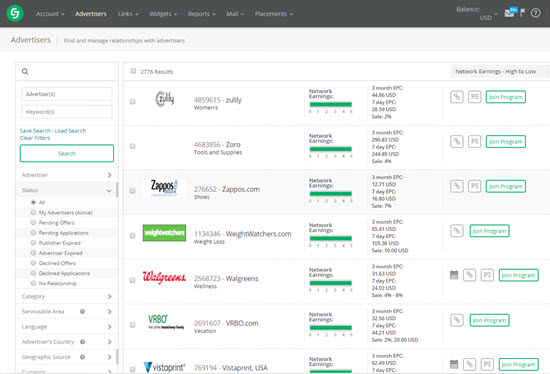Expand the Advertiser's Country filter
550x374 pixels.
coord(66,342)
